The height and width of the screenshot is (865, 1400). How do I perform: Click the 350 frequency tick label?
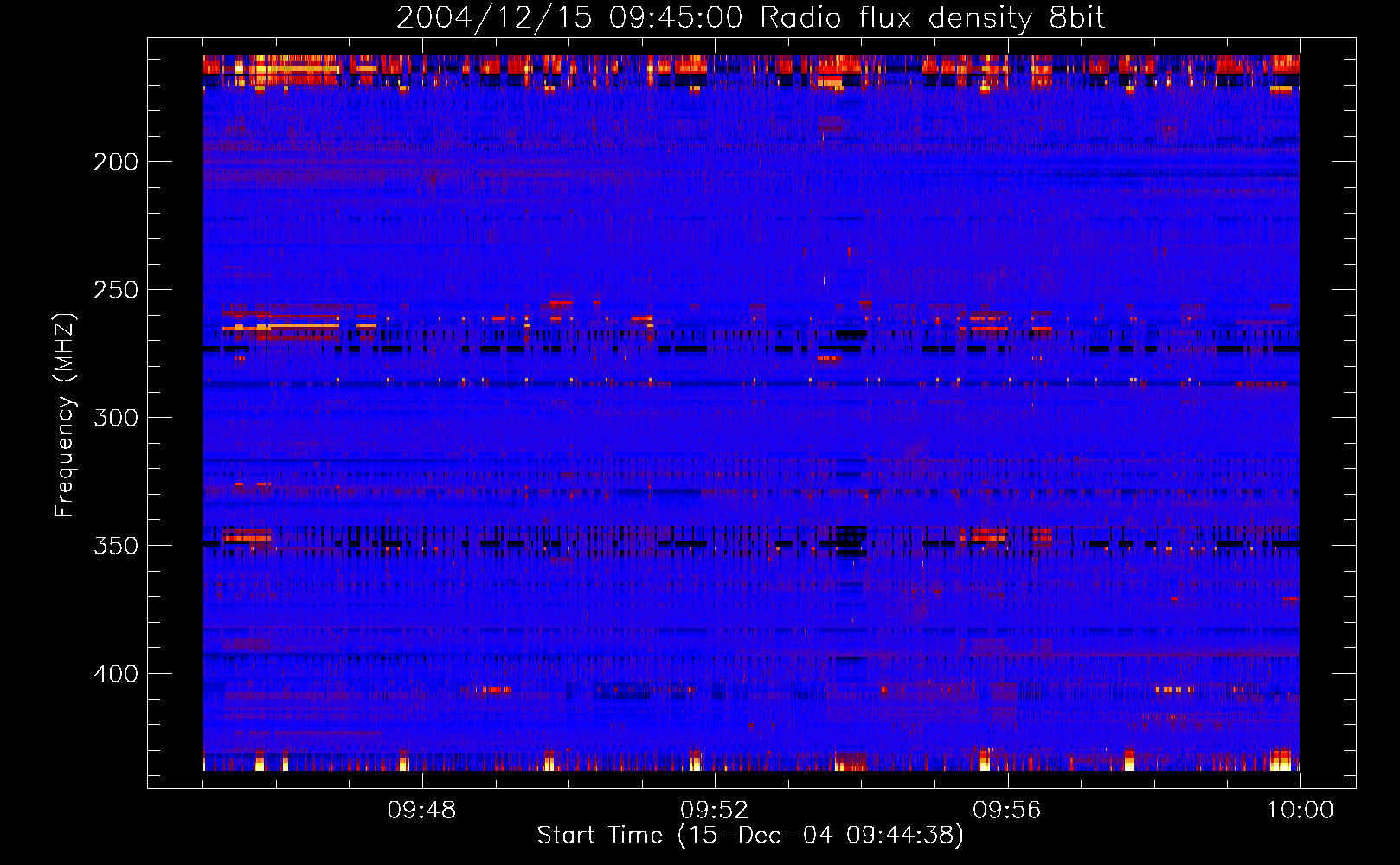pyautogui.click(x=116, y=546)
